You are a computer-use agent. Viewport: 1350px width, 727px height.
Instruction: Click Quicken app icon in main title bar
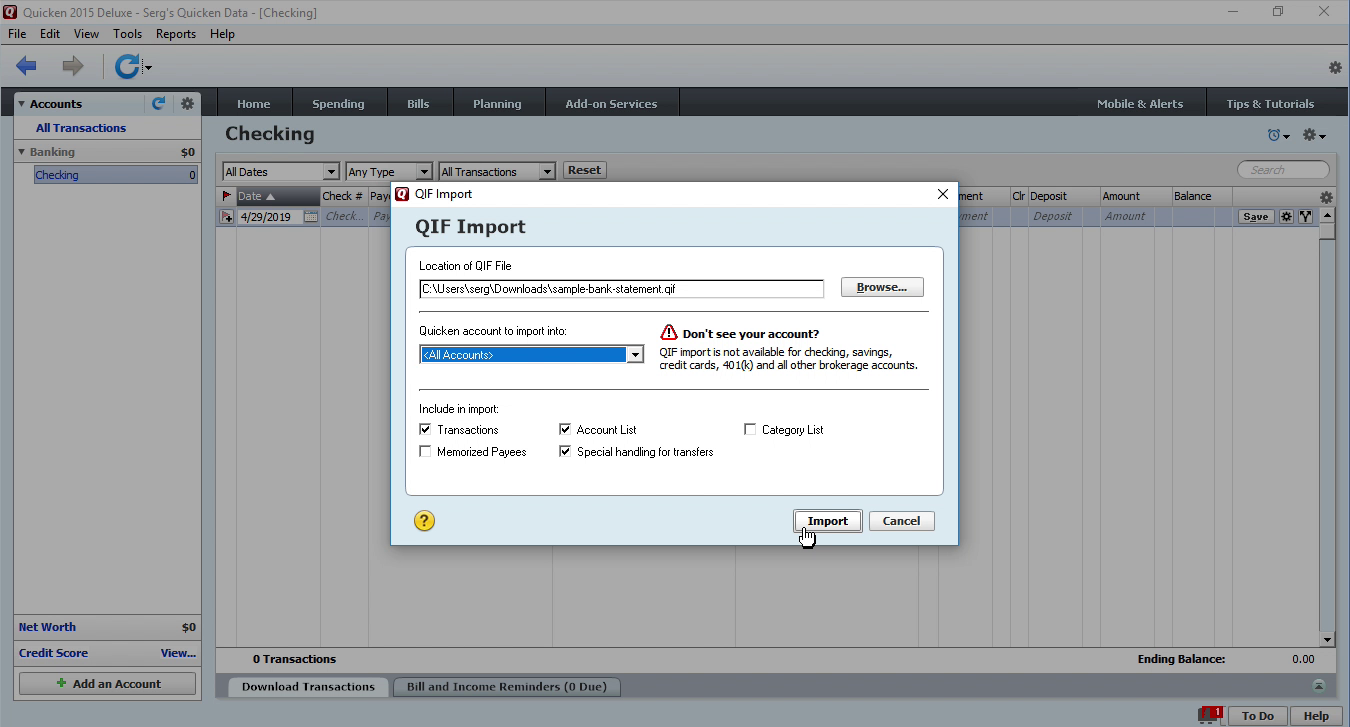click(10, 12)
